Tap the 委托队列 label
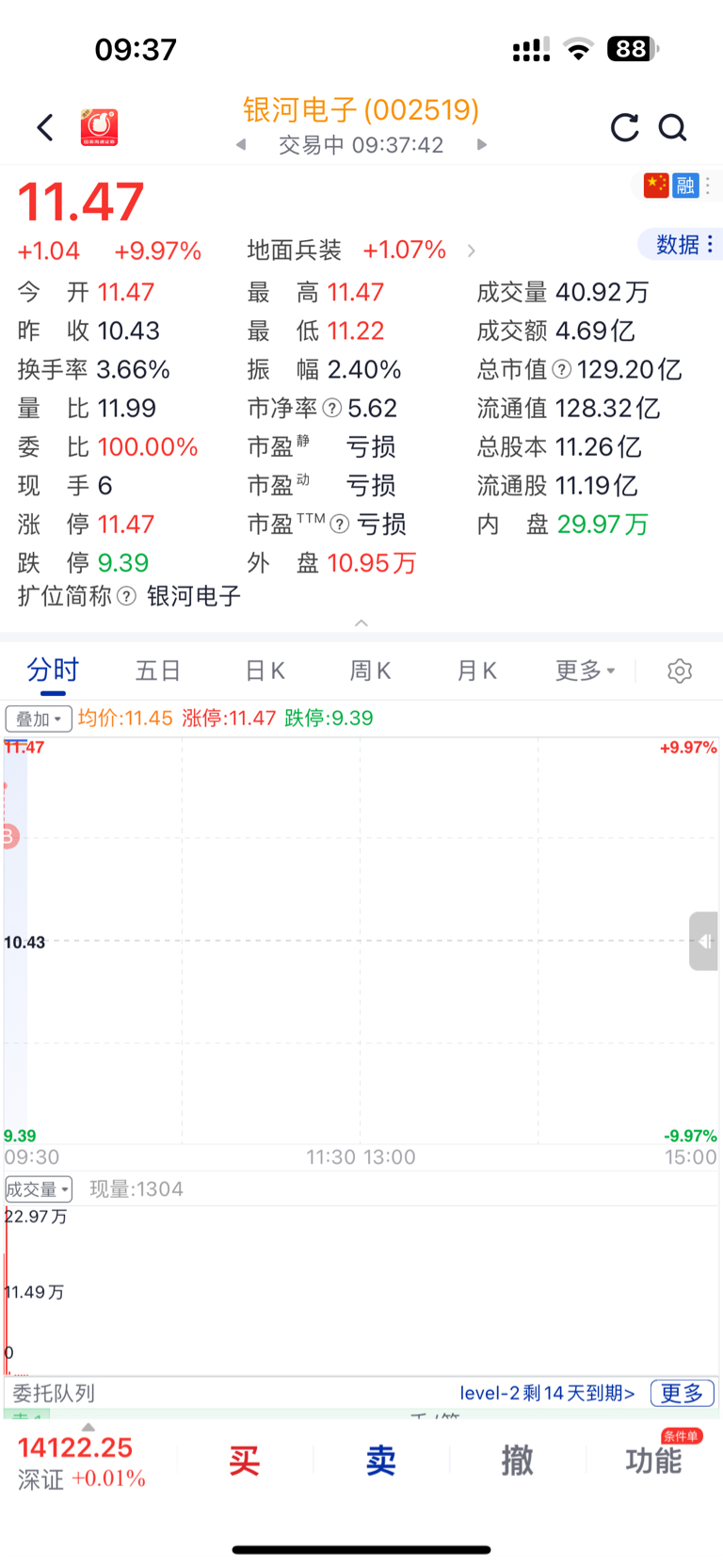 coord(54,1393)
